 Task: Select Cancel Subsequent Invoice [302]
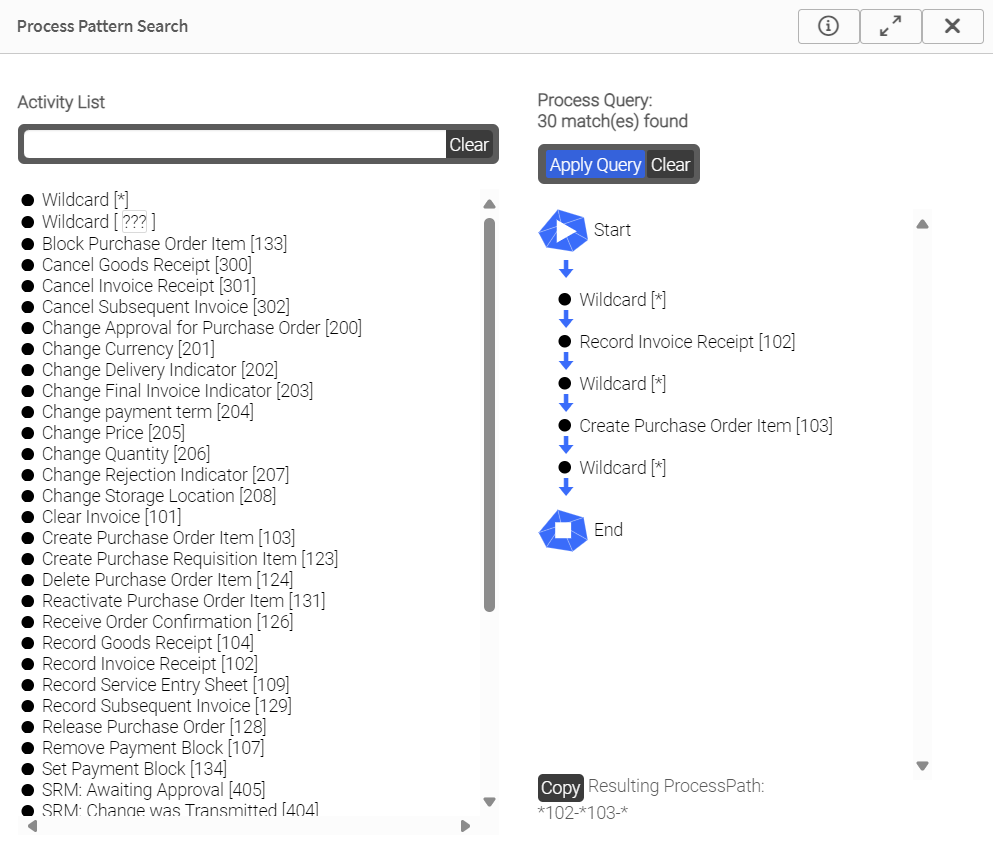[166, 306]
